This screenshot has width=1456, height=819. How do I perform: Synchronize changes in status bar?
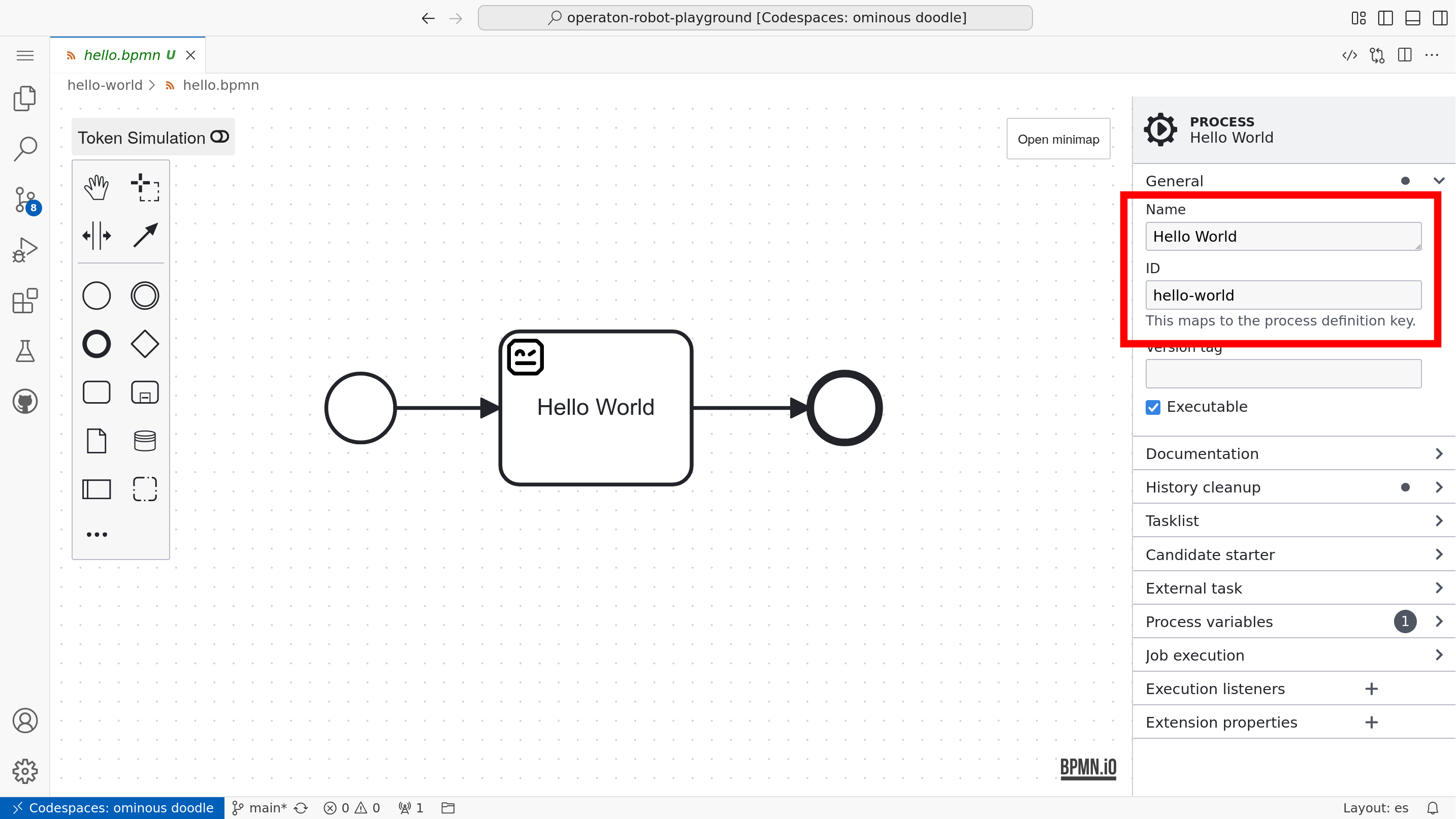301,808
